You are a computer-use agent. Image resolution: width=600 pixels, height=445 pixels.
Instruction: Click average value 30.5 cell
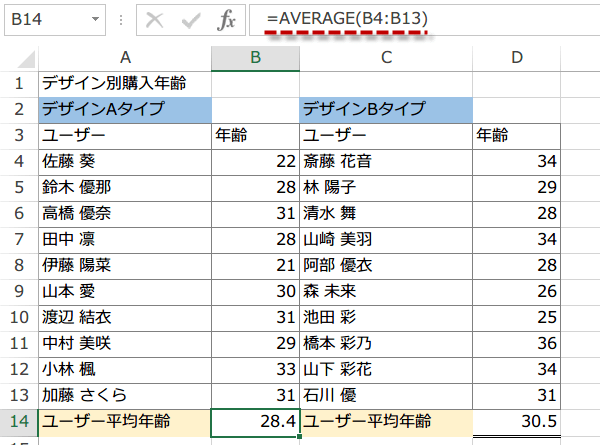tap(517, 422)
